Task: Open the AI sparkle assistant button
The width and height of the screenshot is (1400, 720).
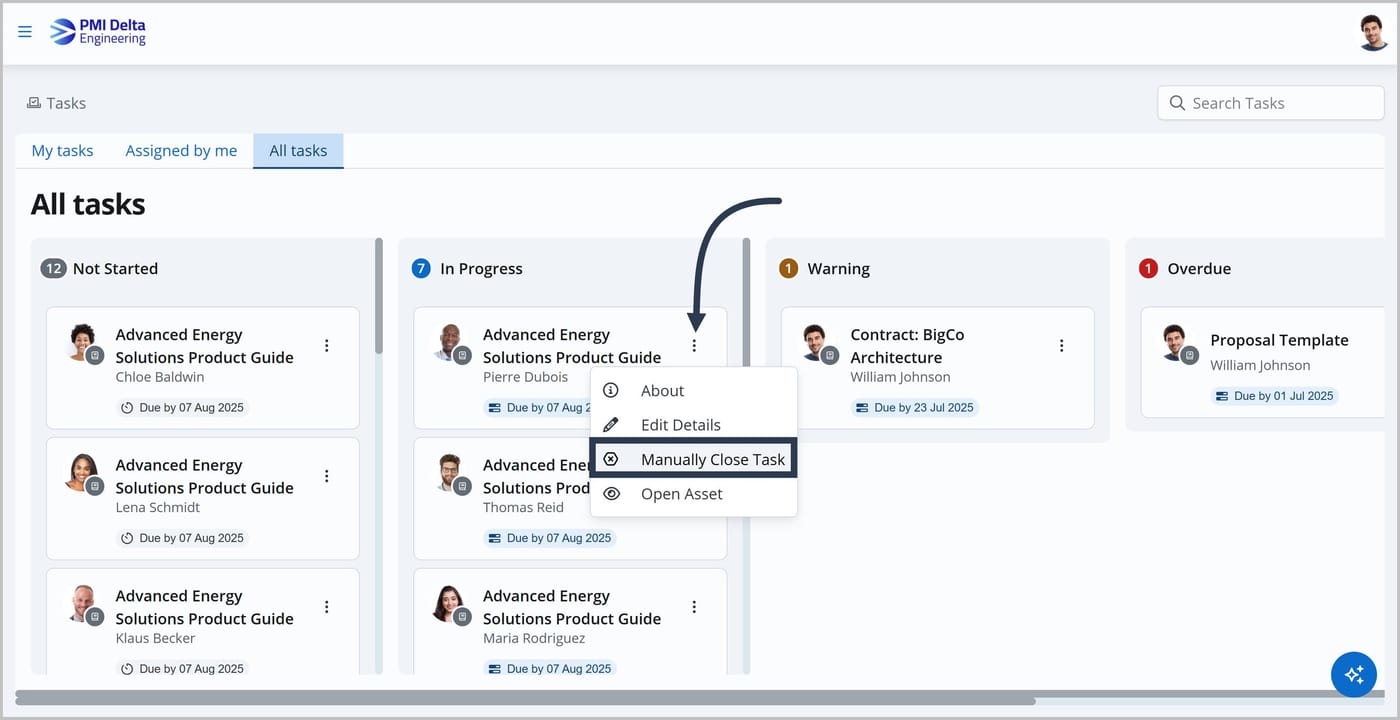Action: tap(1354, 674)
